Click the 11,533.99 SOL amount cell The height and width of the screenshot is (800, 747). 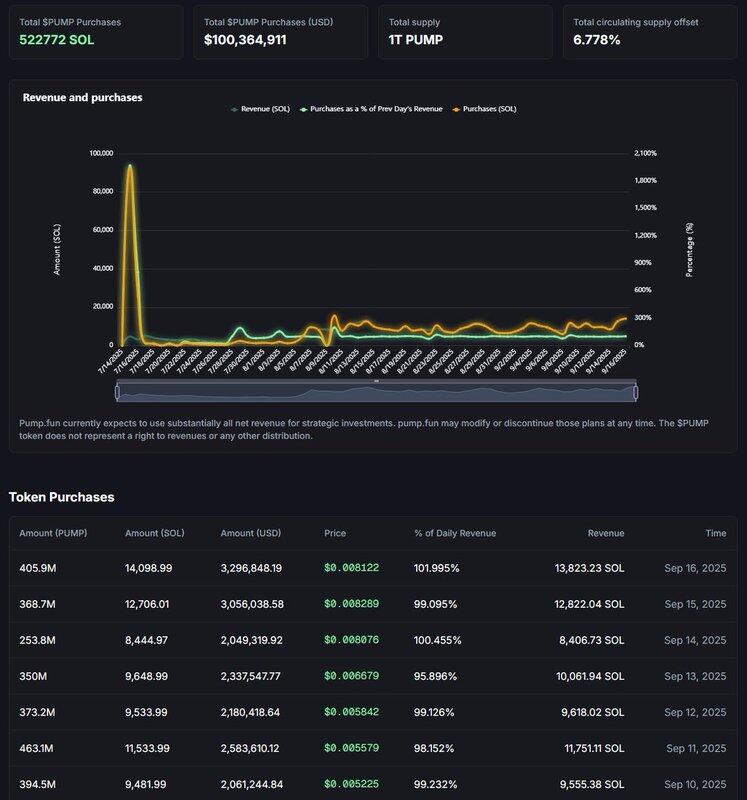[147, 748]
